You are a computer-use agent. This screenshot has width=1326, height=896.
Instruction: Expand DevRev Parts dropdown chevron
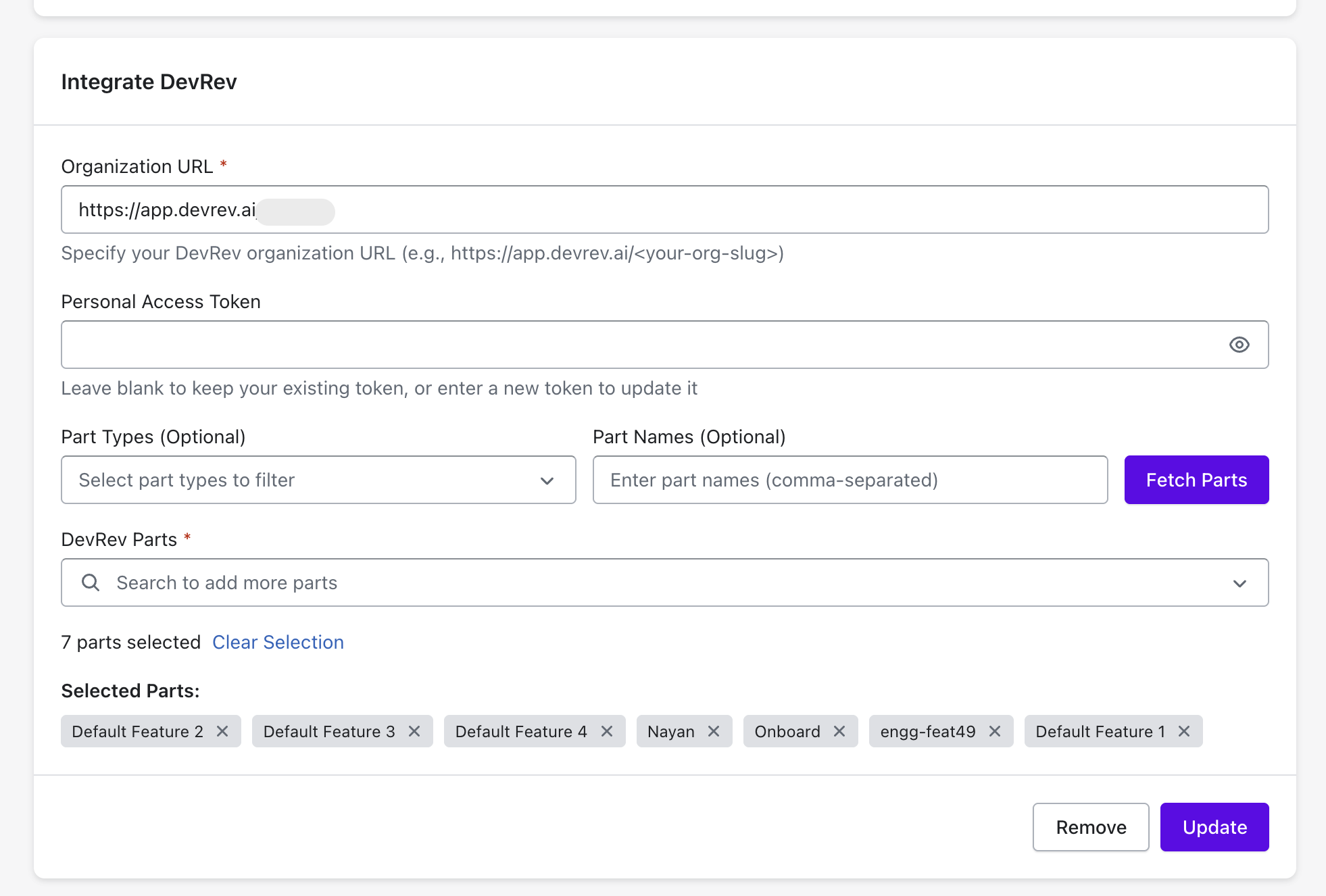coord(1239,583)
